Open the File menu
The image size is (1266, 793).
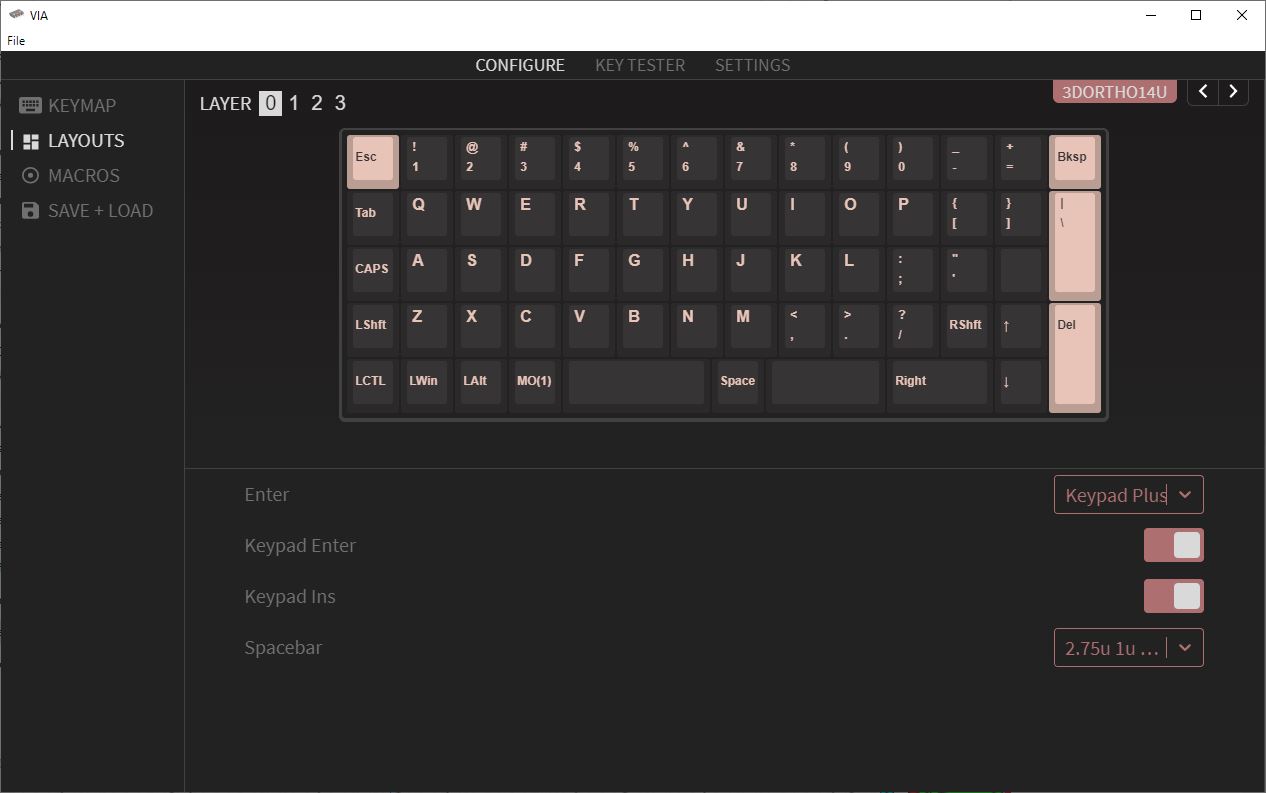16,40
